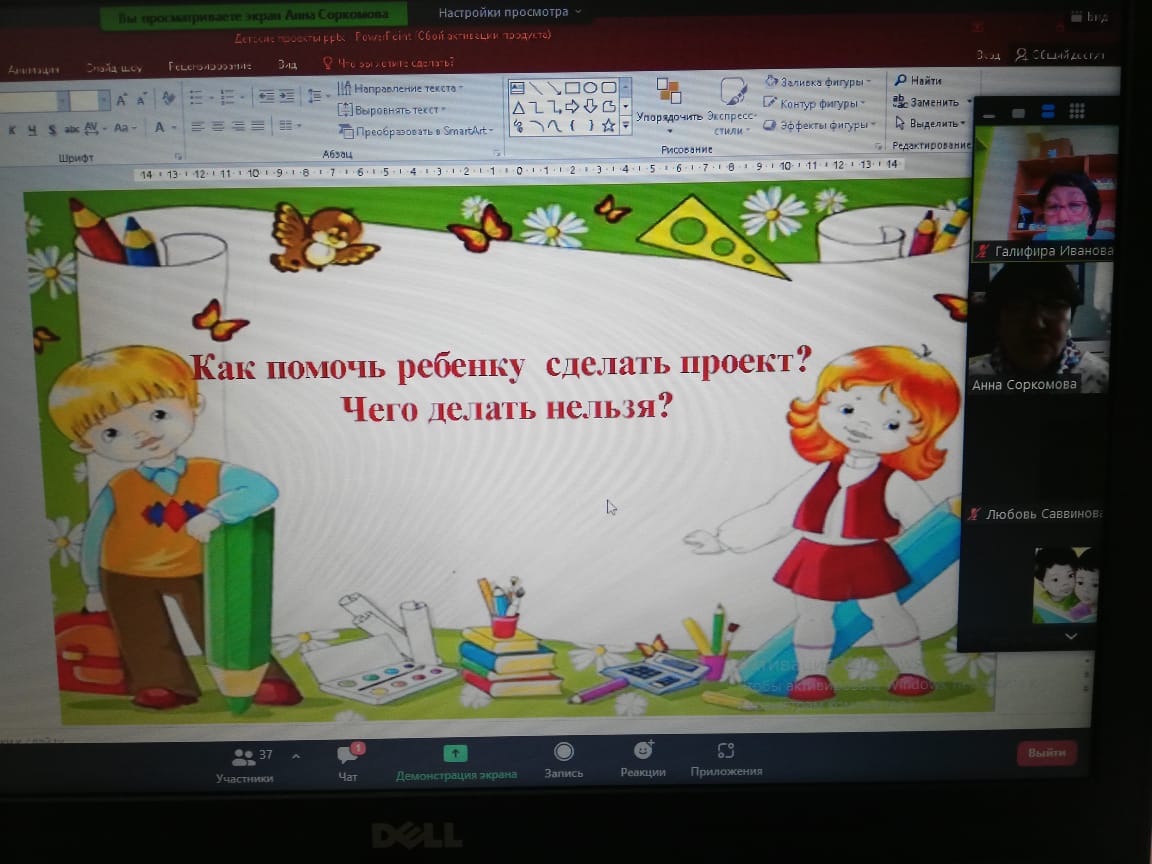Start recording with the Запись button

coord(563,761)
